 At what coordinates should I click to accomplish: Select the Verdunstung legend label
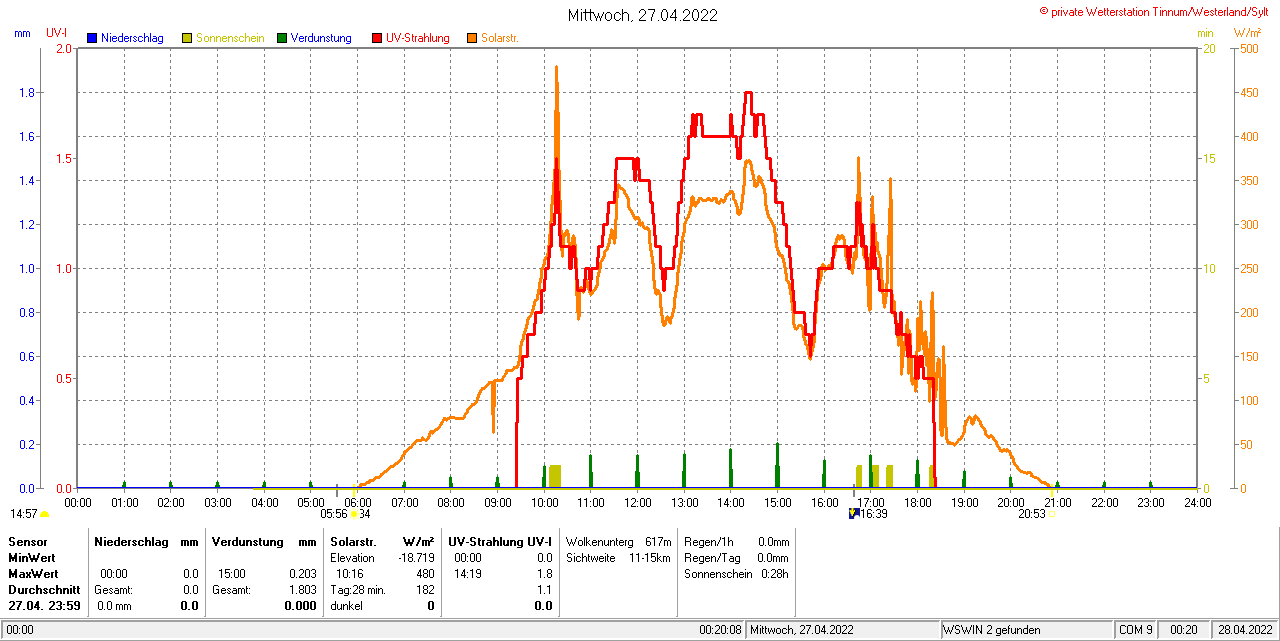point(321,38)
